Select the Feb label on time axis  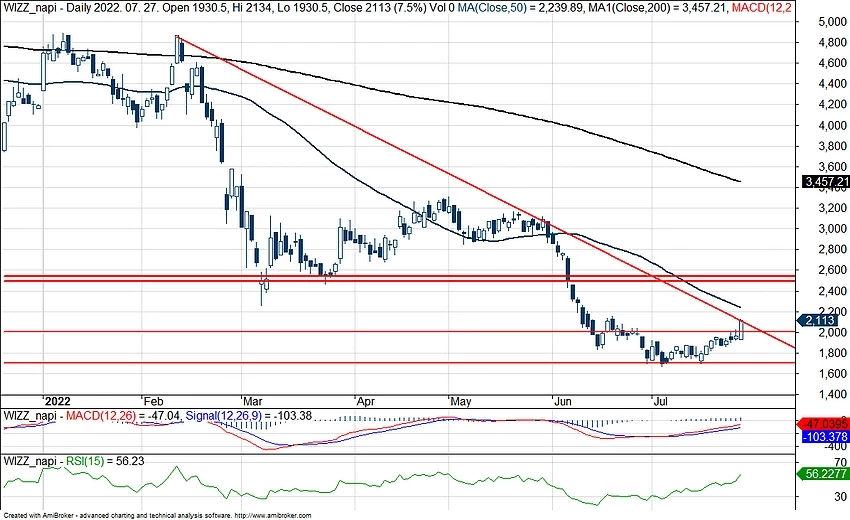pyautogui.click(x=153, y=401)
